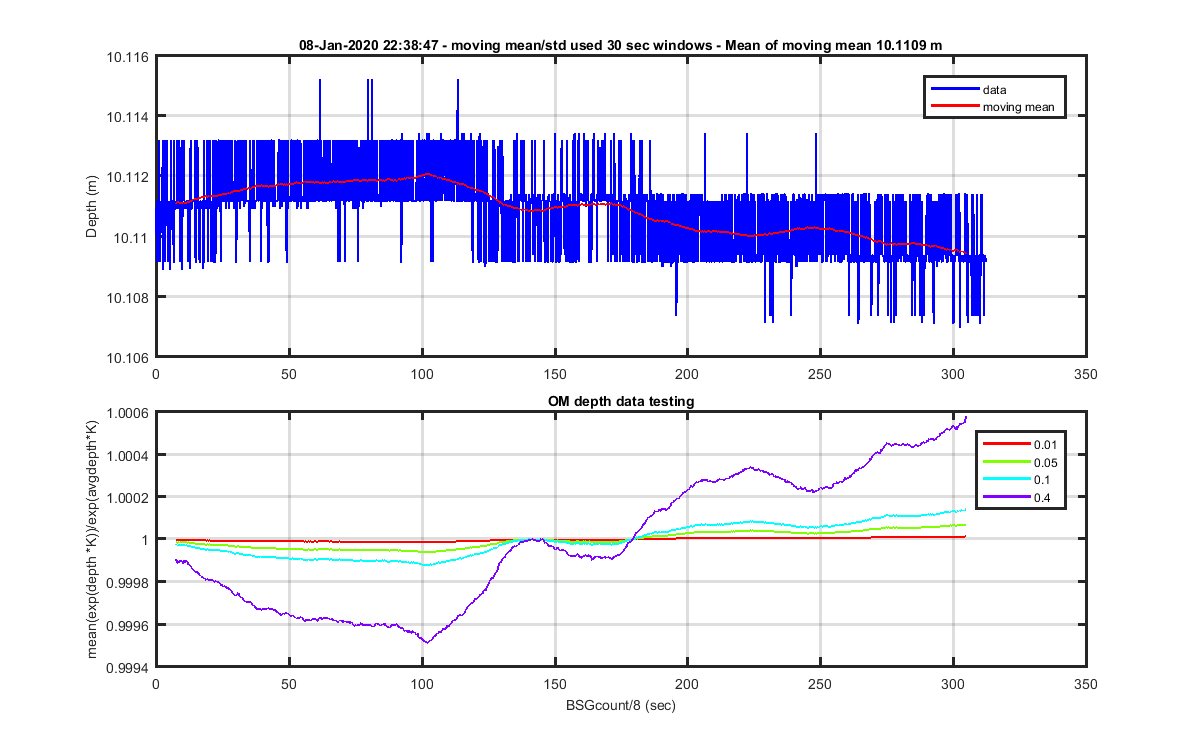1200x750 pixels.
Task: Click the 150 tick under the top plot
Action: tap(554, 375)
